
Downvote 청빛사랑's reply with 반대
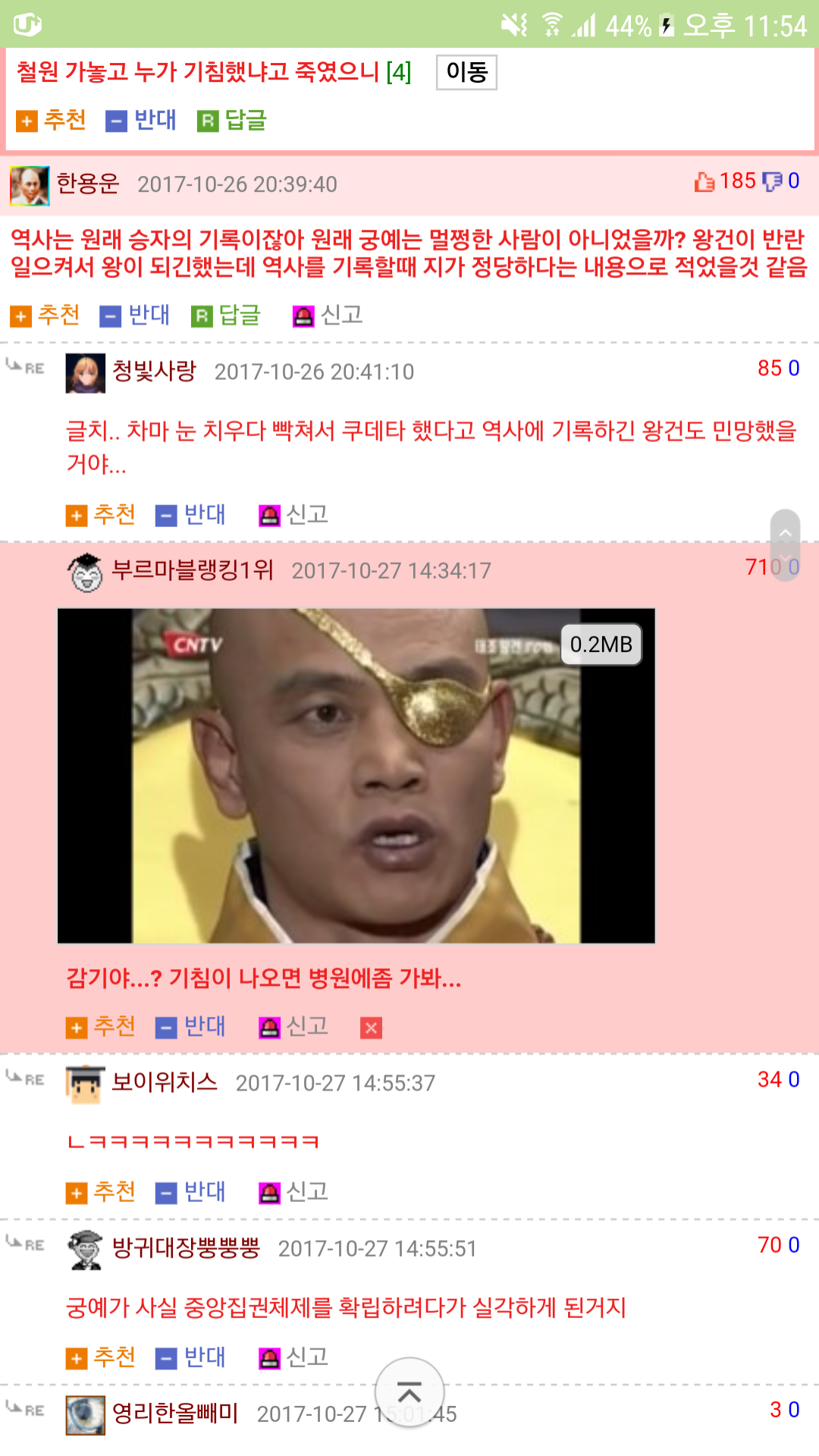pyautogui.click(x=190, y=515)
